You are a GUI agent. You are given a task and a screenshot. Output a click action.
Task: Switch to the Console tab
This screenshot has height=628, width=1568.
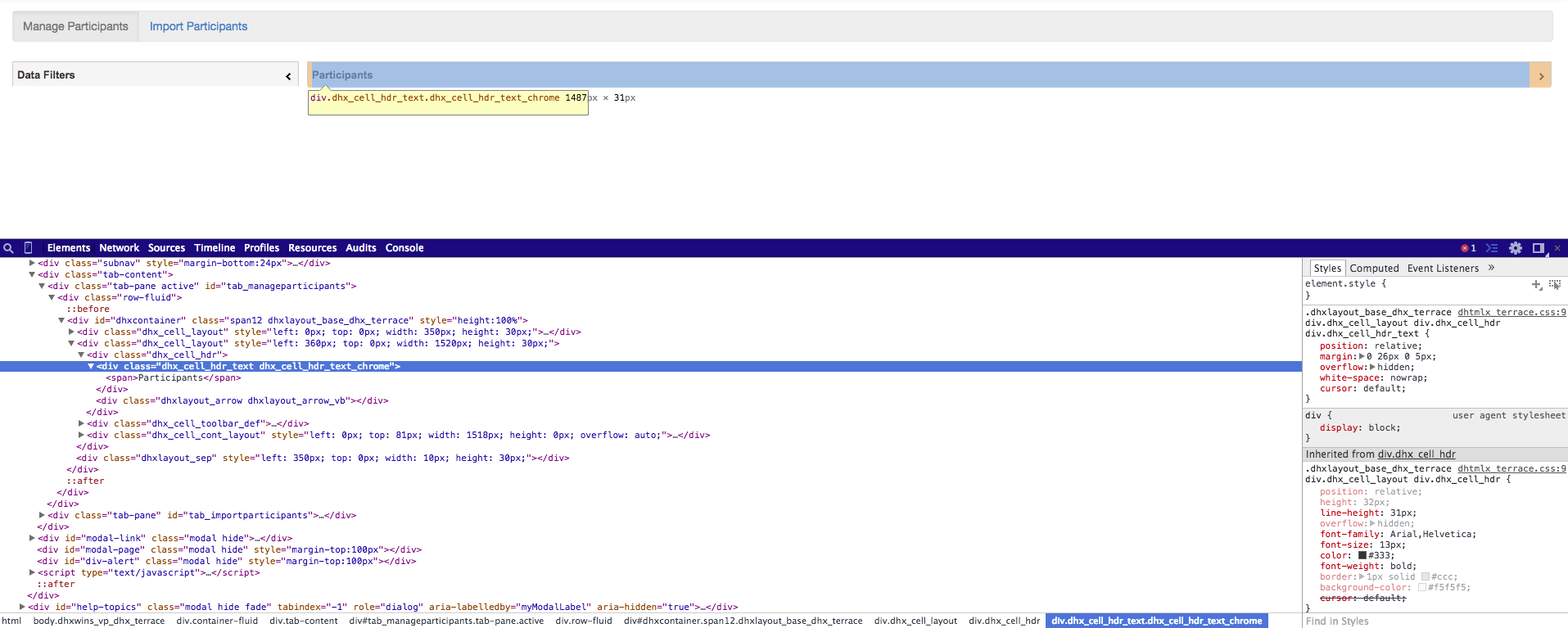[404, 248]
